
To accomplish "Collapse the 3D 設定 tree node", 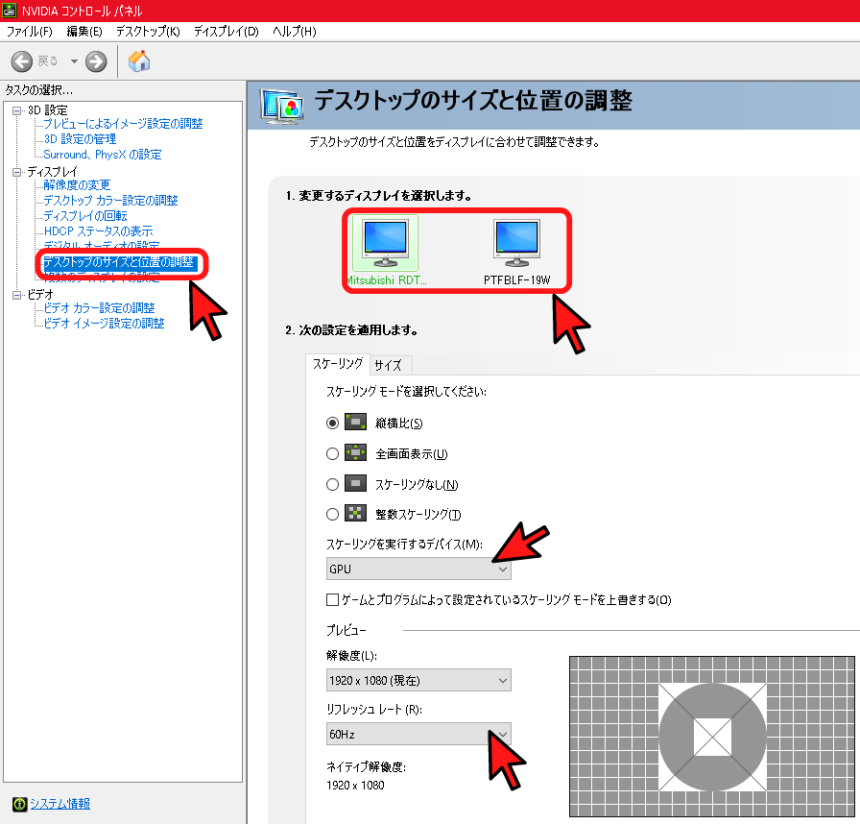I will 16,110.
